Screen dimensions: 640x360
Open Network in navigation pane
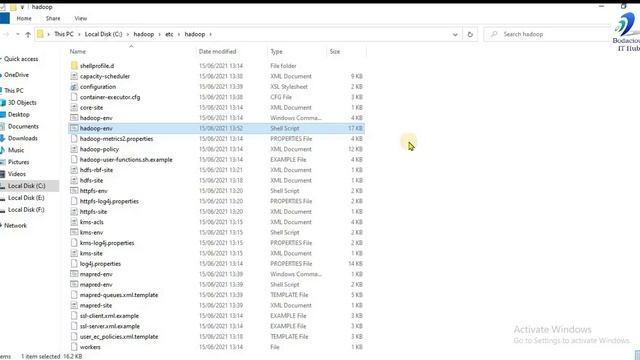pyautogui.click(x=16, y=225)
